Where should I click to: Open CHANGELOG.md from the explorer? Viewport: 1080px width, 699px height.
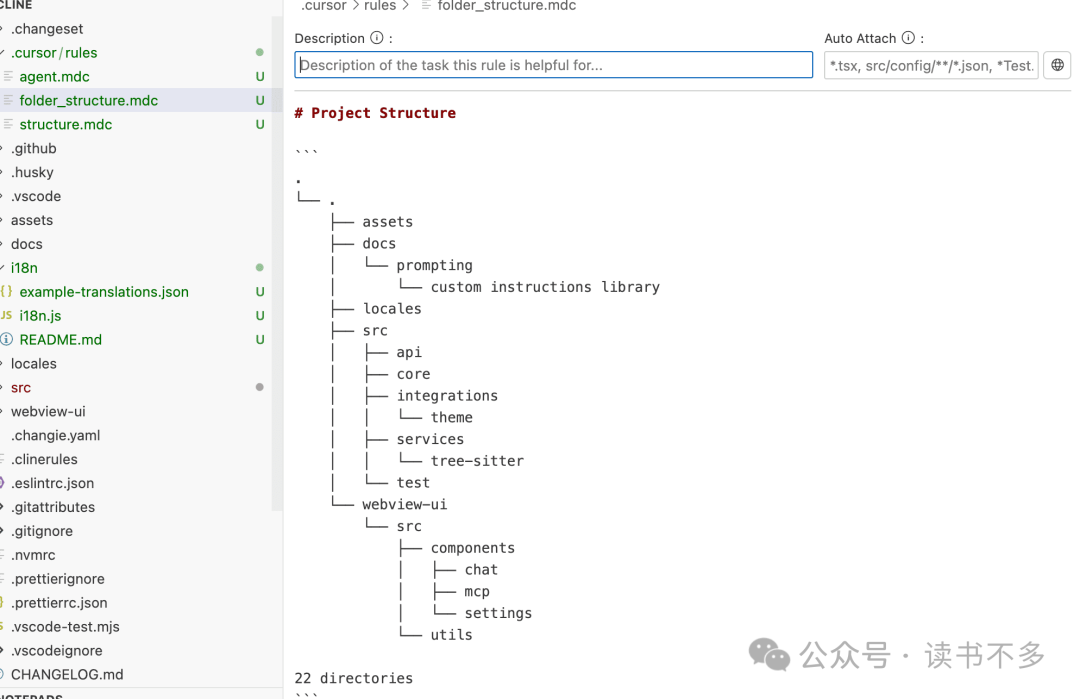coord(67,675)
